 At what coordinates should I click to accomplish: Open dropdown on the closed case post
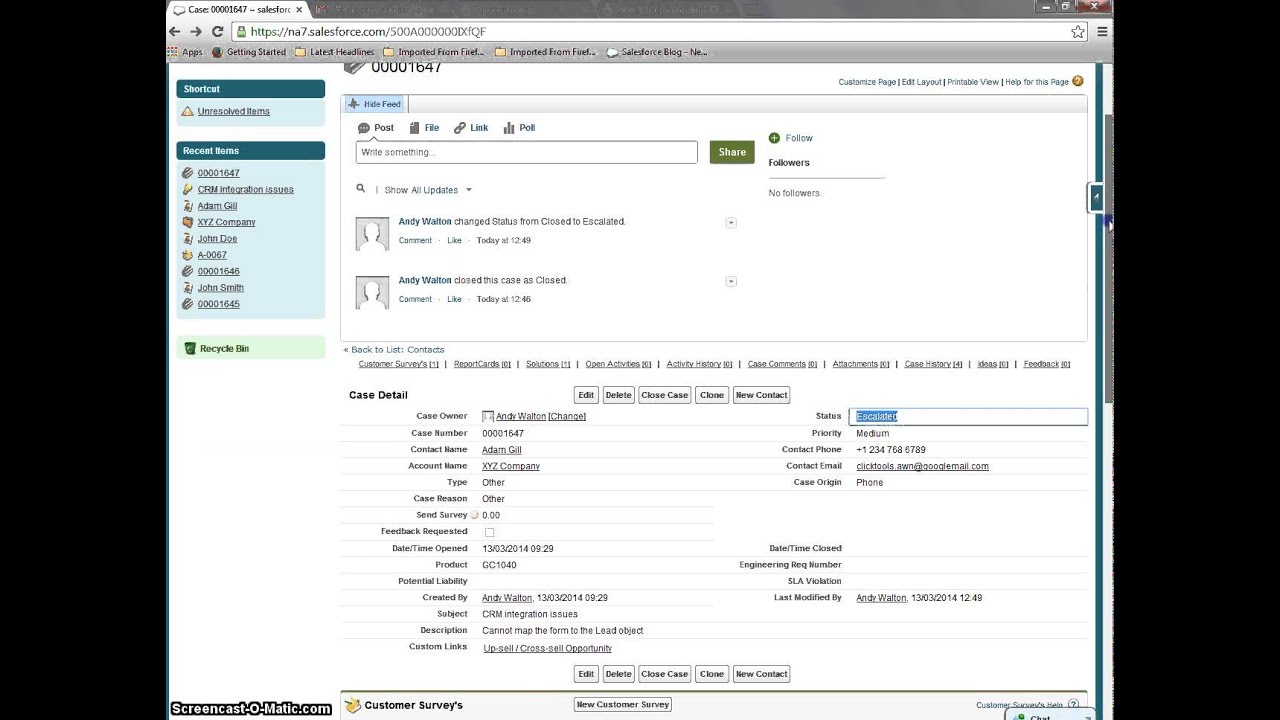(x=731, y=281)
